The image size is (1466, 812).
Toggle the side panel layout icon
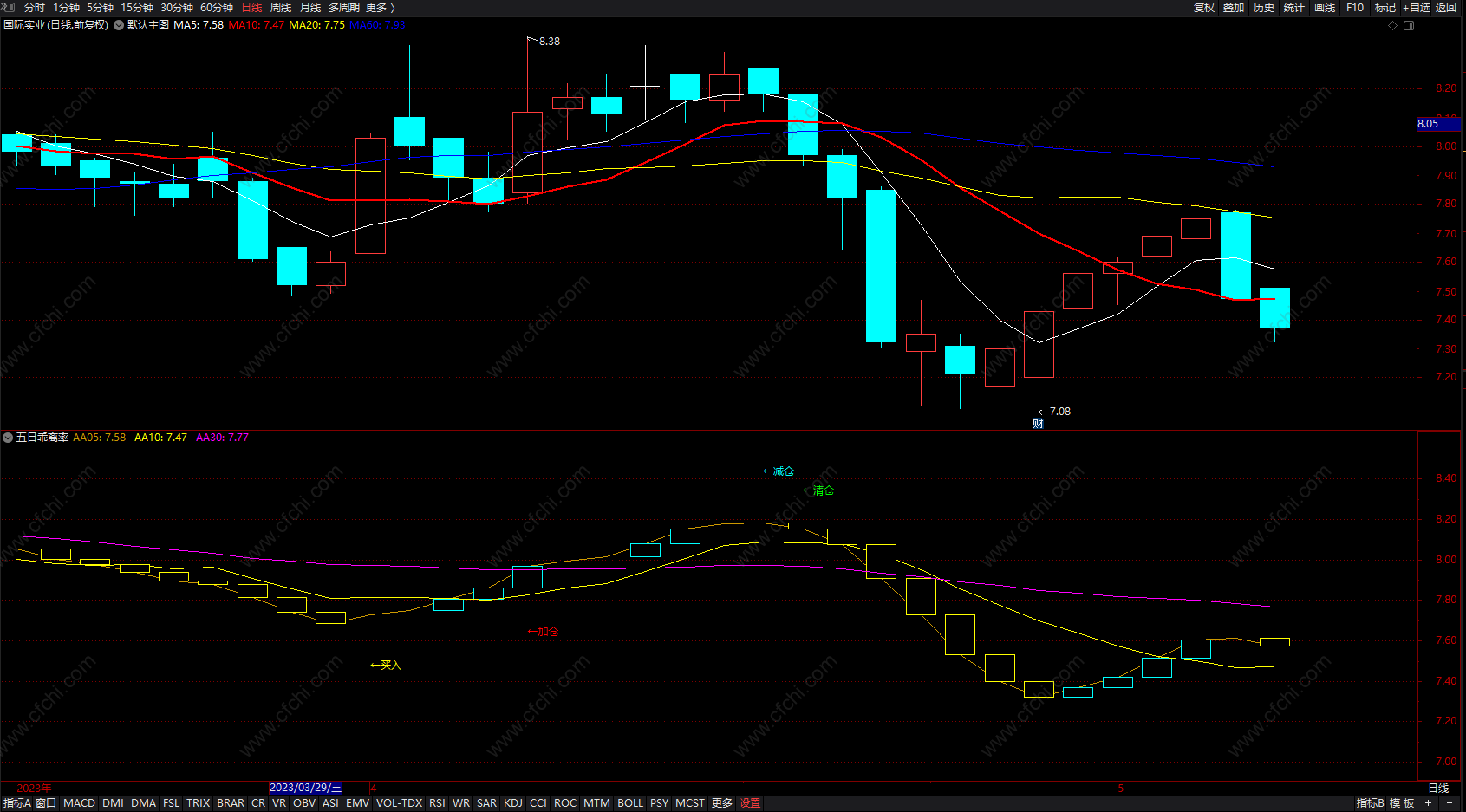[x=1409, y=25]
